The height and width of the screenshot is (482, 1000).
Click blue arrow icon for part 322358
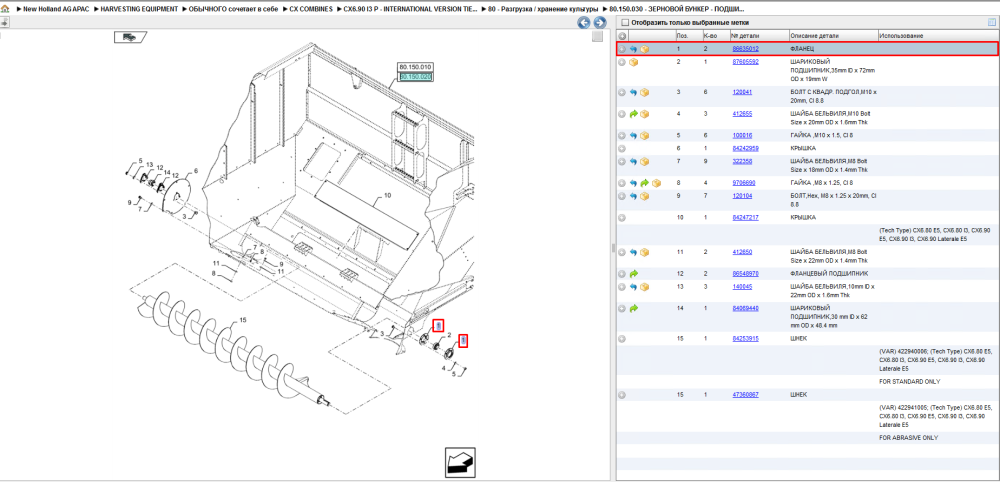[x=633, y=162]
